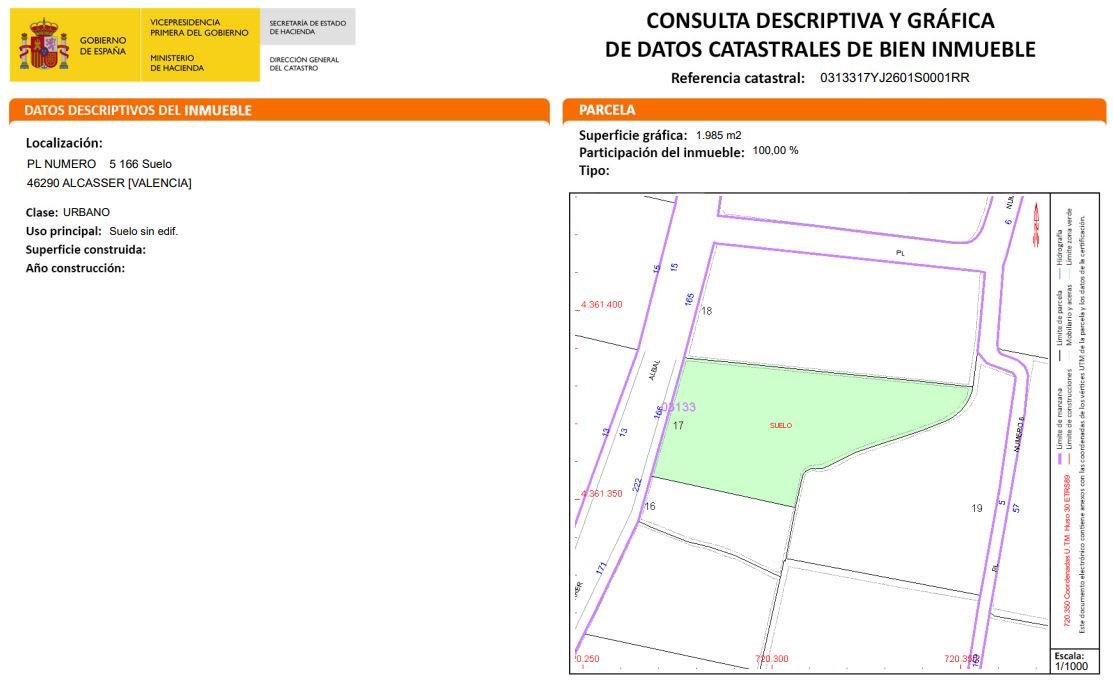Click the 'Referencia catastral:' label
The image size is (1113, 696).
point(738,78)
